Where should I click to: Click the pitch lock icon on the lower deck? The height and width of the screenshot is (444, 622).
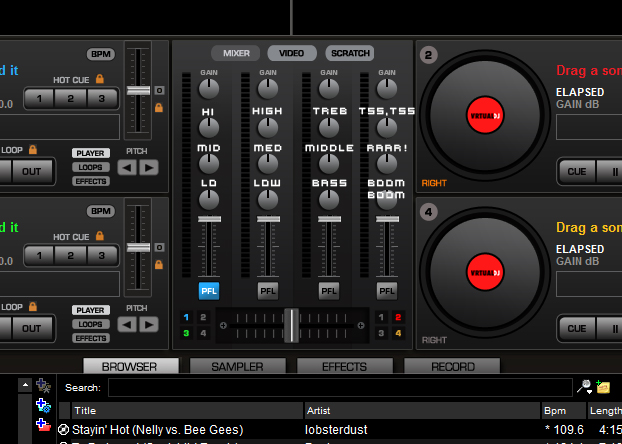[159, 264]
